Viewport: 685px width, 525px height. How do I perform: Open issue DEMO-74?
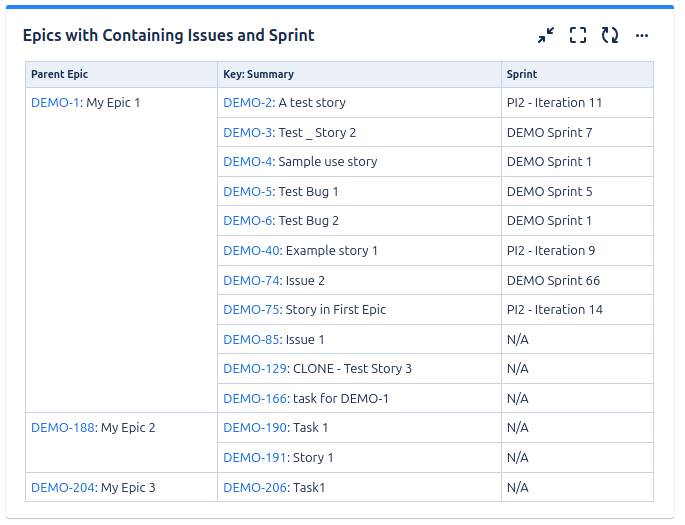click(251, 281)
